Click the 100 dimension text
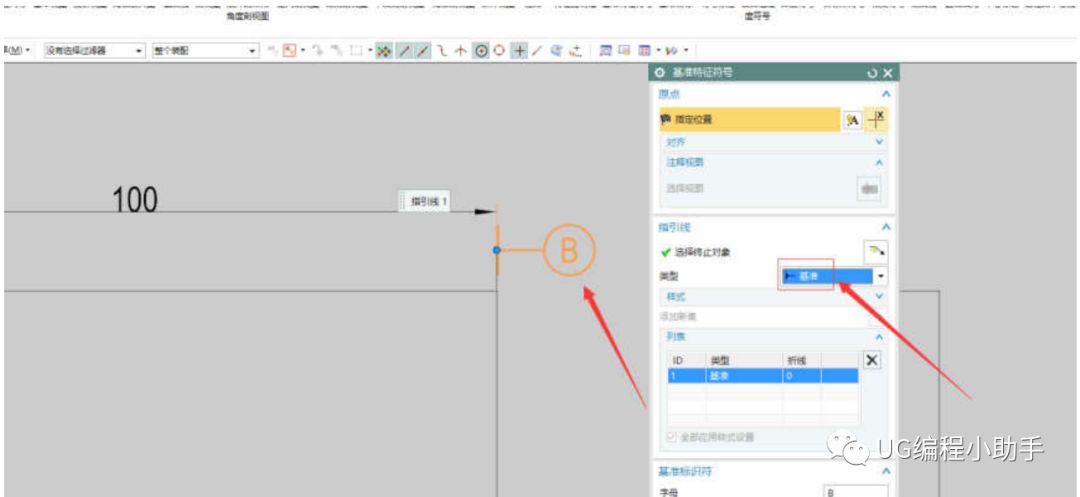1080x497 pixels. 135,200
